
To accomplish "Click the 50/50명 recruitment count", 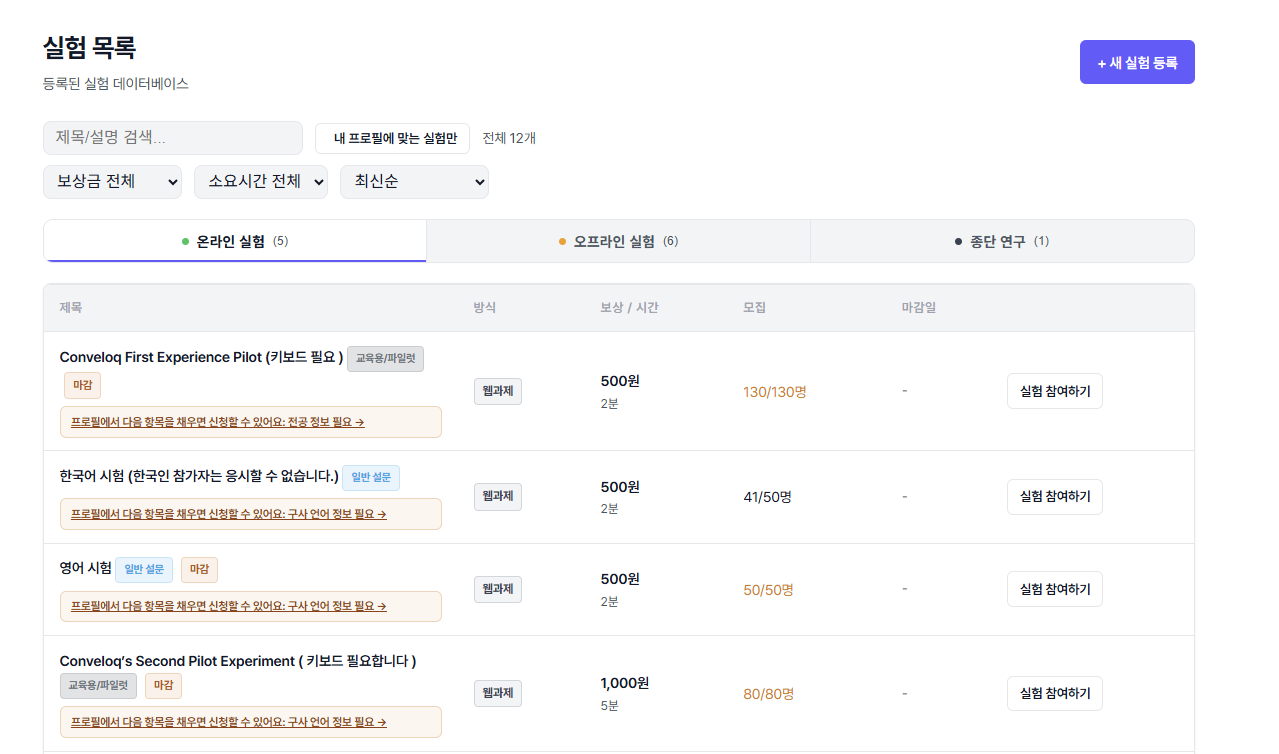I will point(768,590).
